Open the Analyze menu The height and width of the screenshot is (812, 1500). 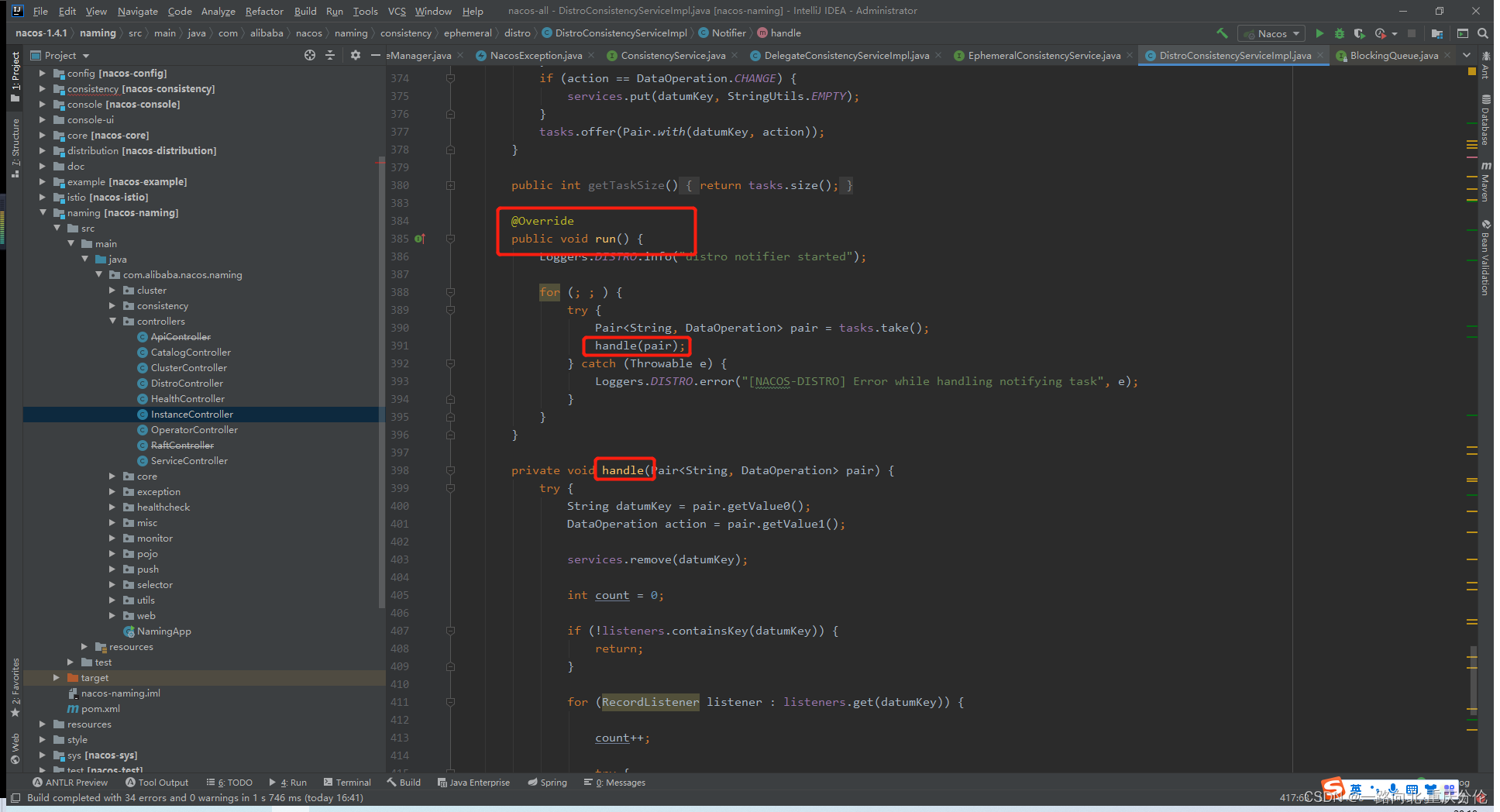click(218, 11)
